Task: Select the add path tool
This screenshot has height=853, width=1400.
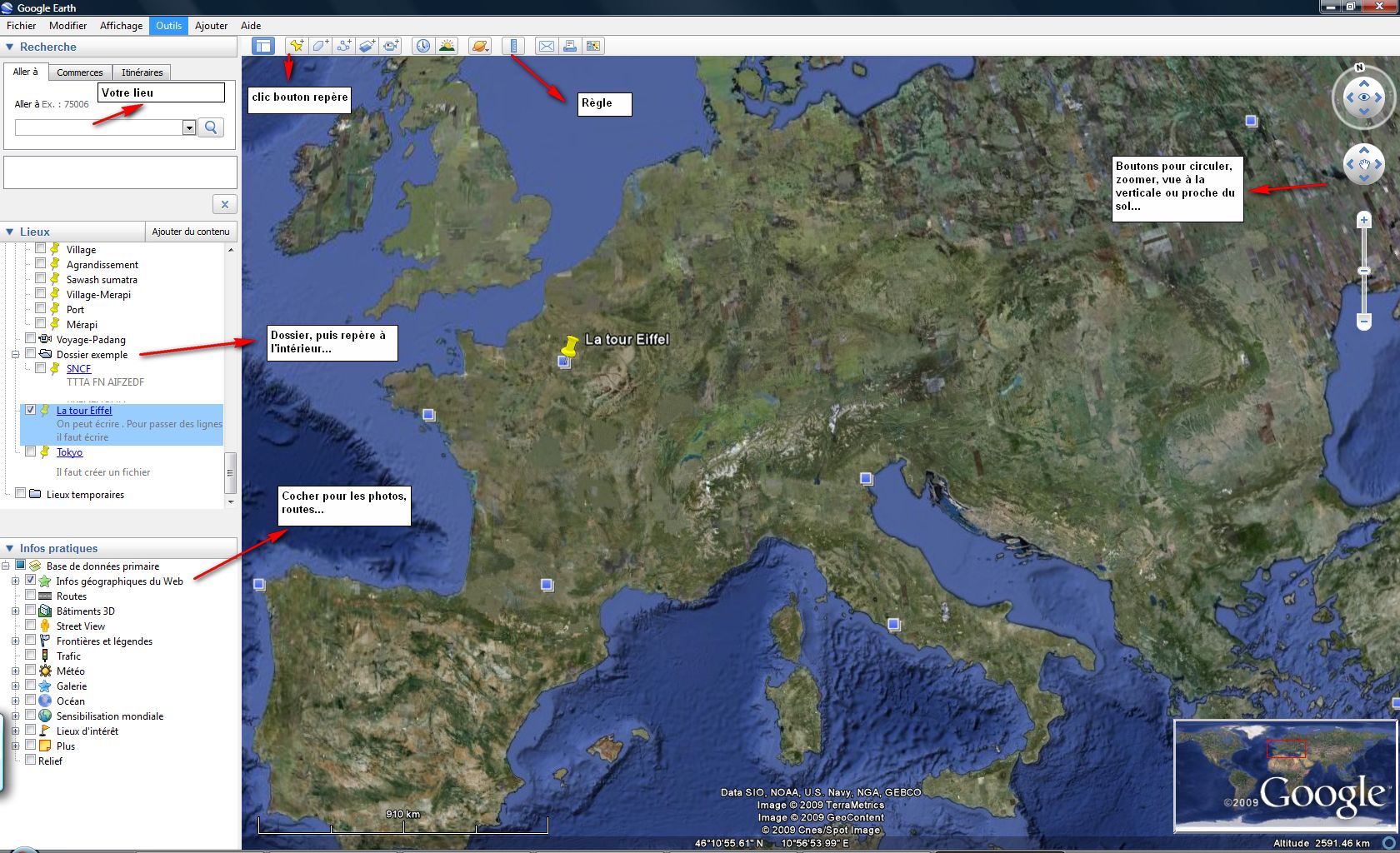Action: pos(344,46)
